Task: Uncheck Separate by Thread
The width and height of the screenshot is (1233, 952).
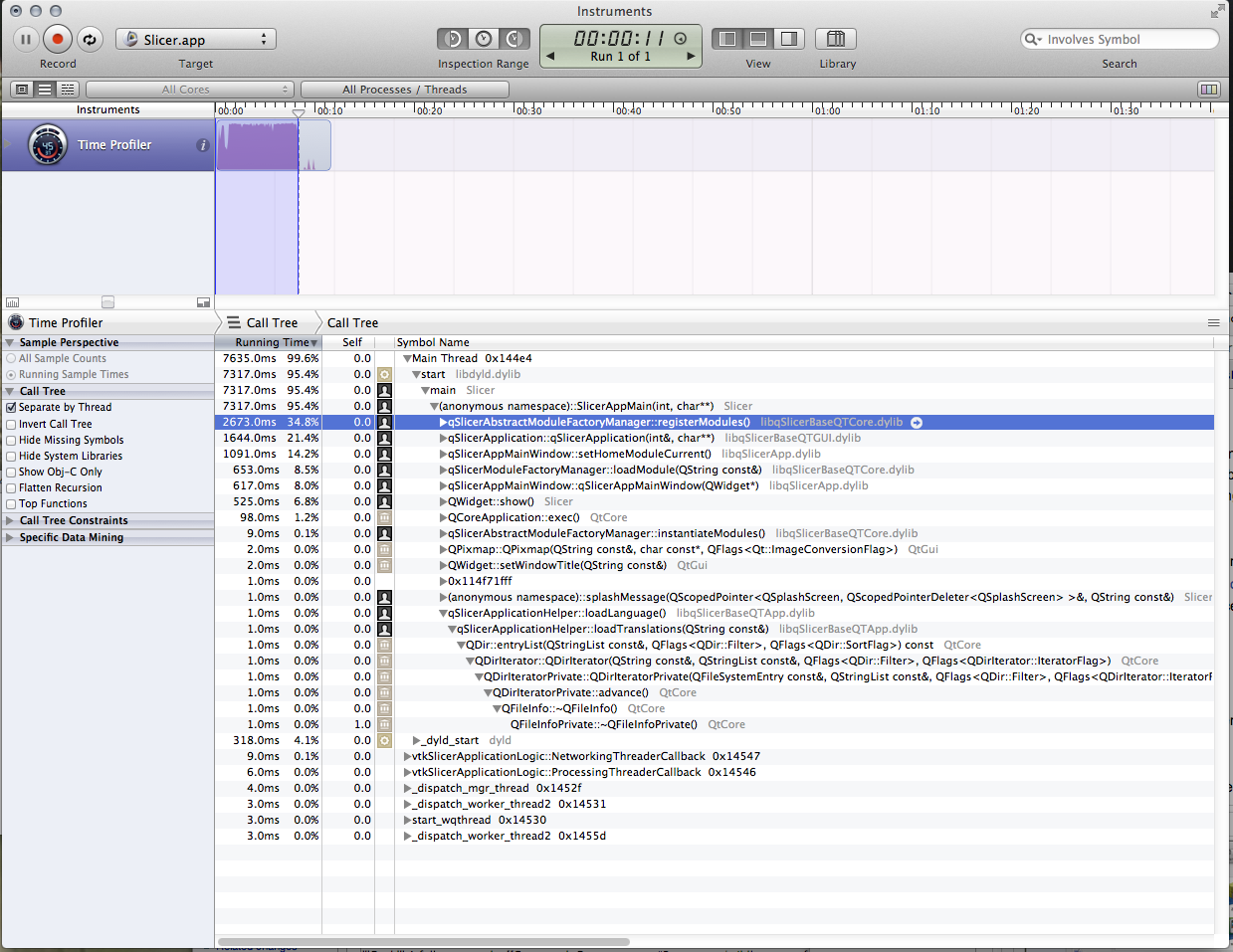Action: (x=11, y=408)
